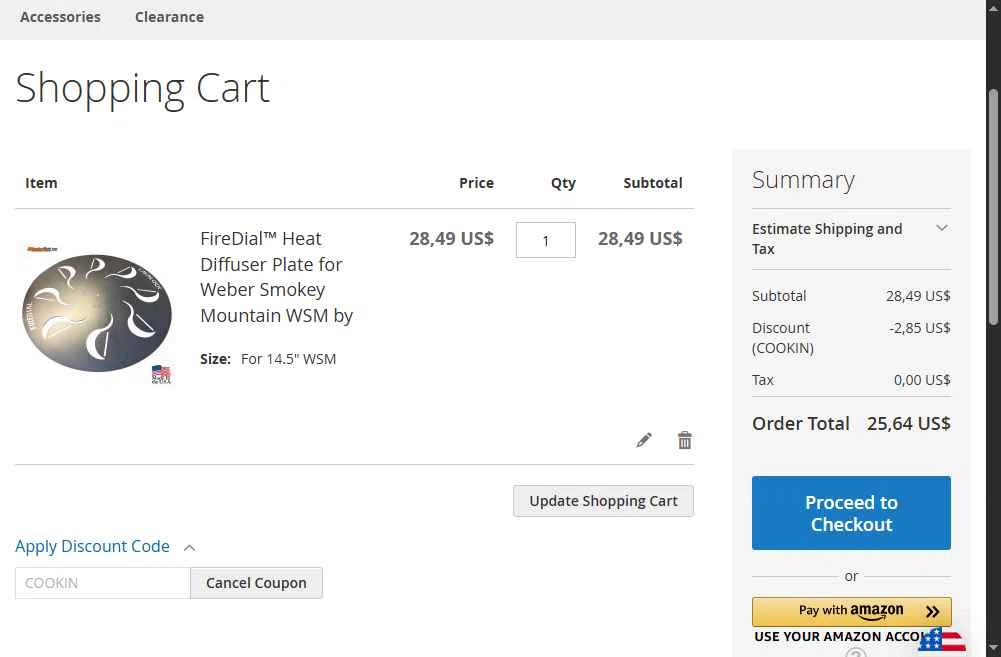Open the FireDial Heat Diffuser Plate product link
Viewport: 1001px width, 657px height.
(276, 277)
